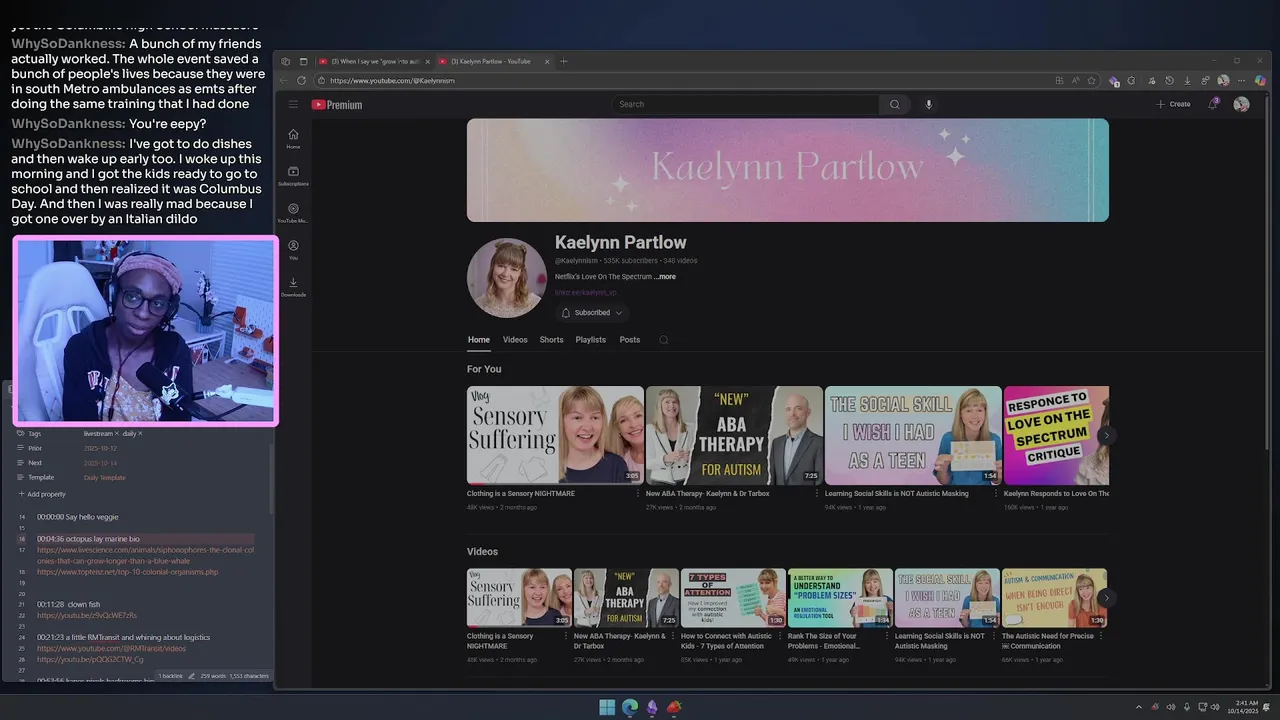Open the YouTube account avatar menu
This screenshot has width=1280, height=720.
[x=1241, y=104]
